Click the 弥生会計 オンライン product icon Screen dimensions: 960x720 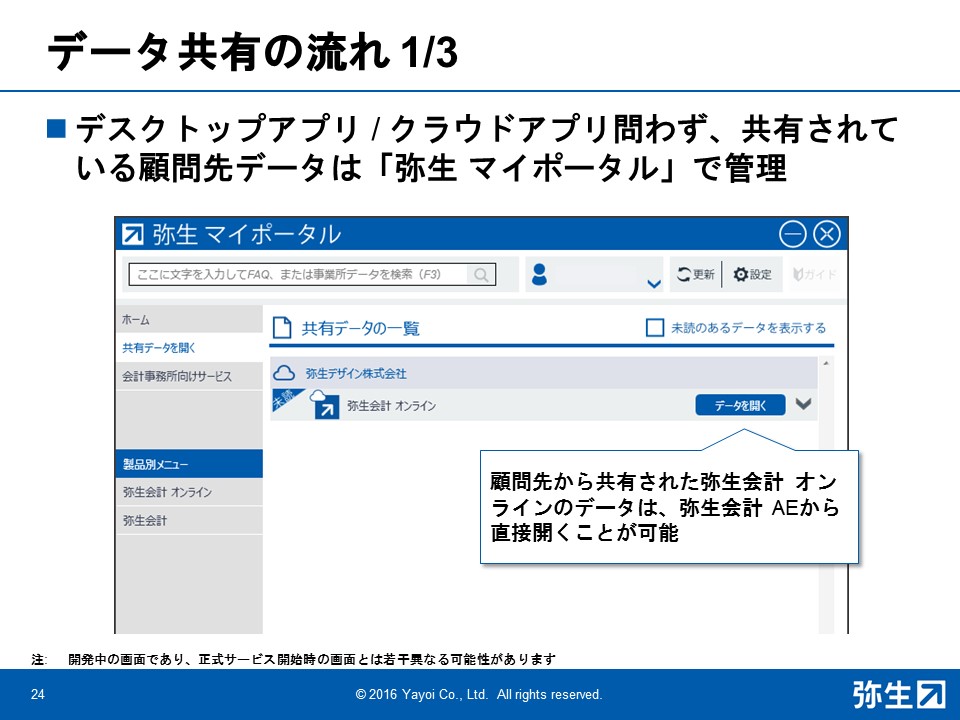(325, 404)
